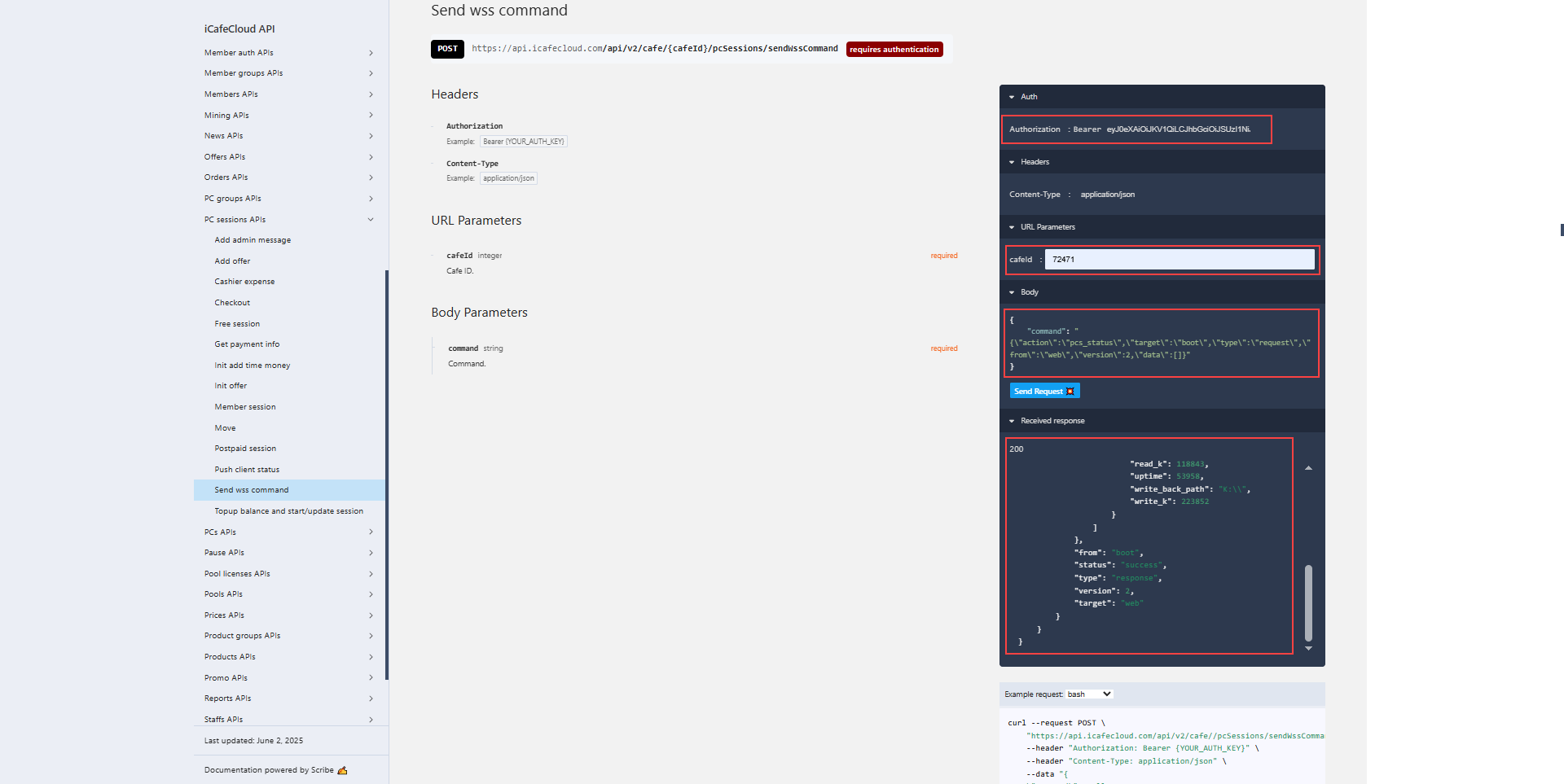Collapse the Headers section in request panel
Screen dimensions: 1564x784
[x=1012, y=162]
